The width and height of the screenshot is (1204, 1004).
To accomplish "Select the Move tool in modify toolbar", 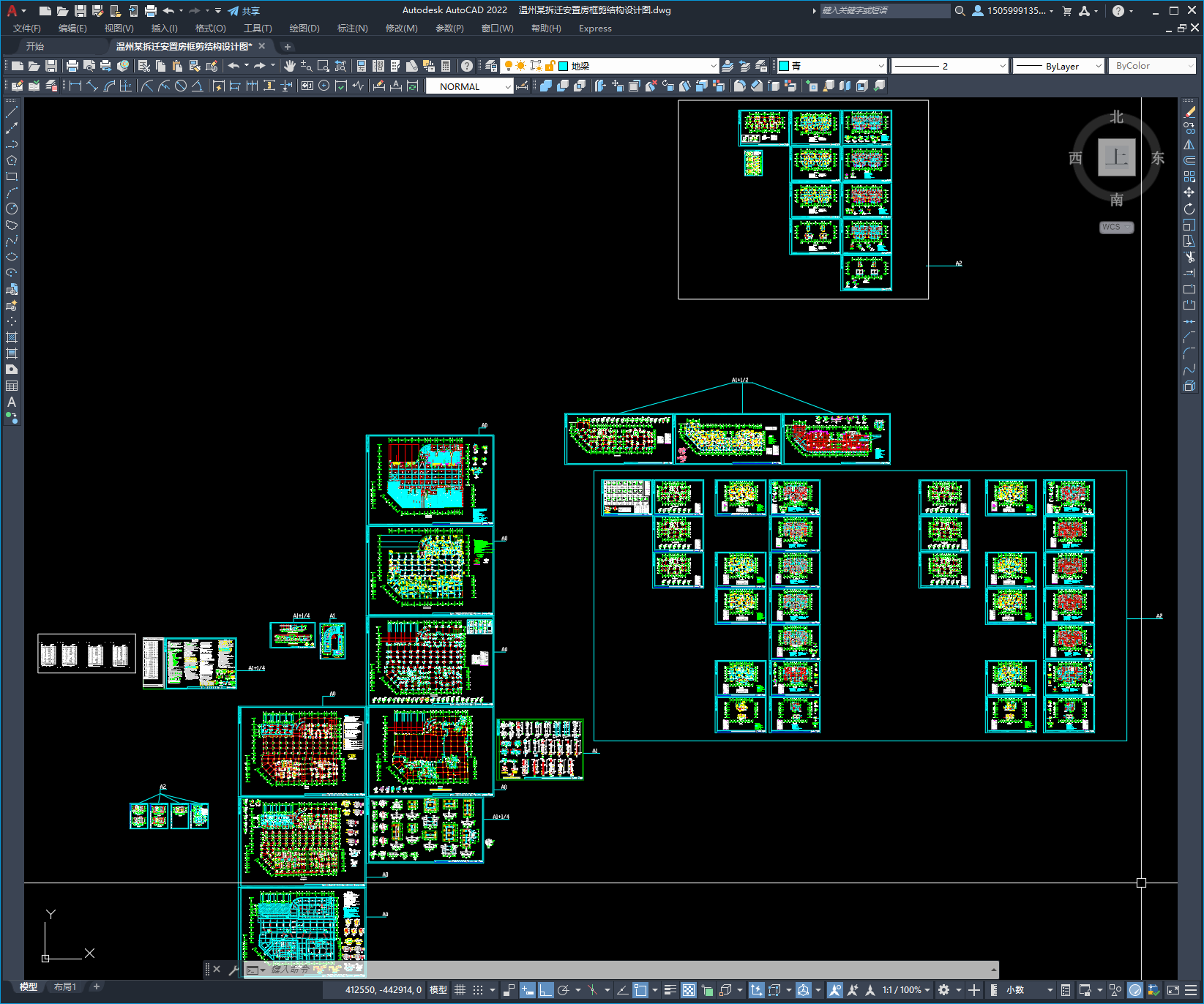I will tap(1189, 192).
